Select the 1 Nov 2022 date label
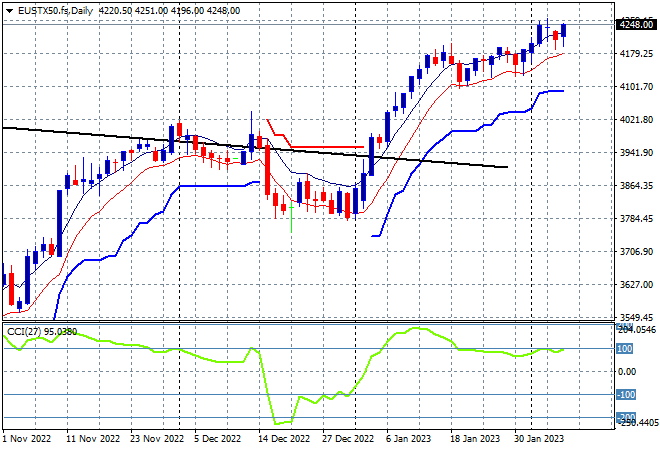This screenshot has height=450, width=660. (27, 439)
